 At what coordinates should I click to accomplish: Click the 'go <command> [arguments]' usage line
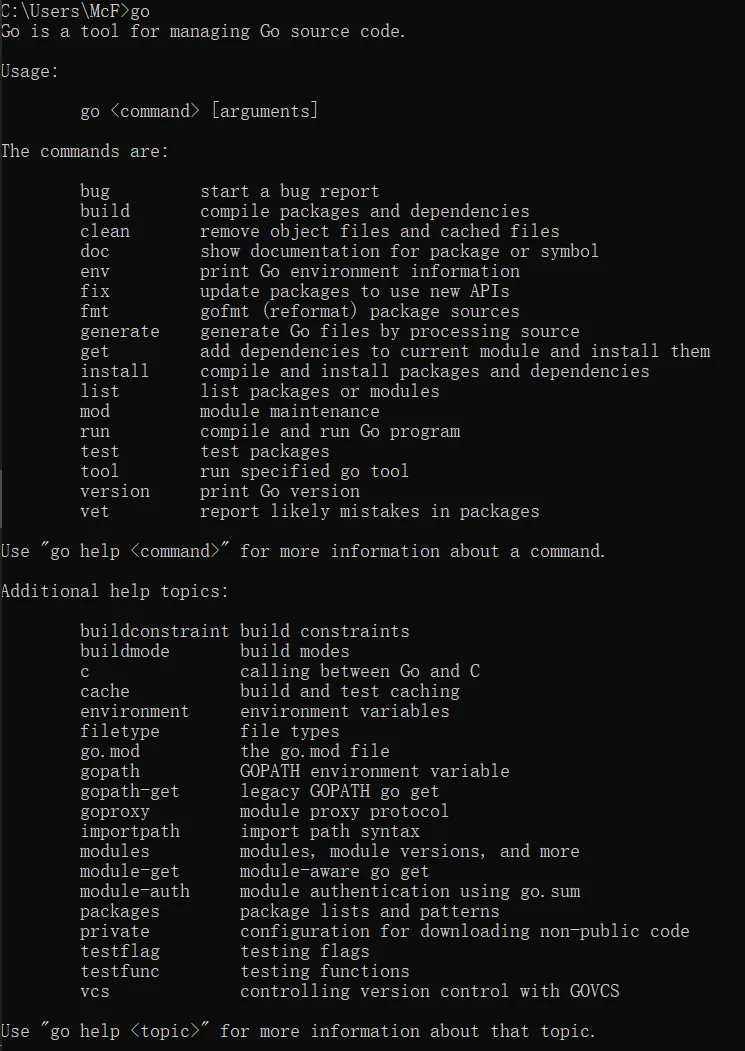pos(199,111)
